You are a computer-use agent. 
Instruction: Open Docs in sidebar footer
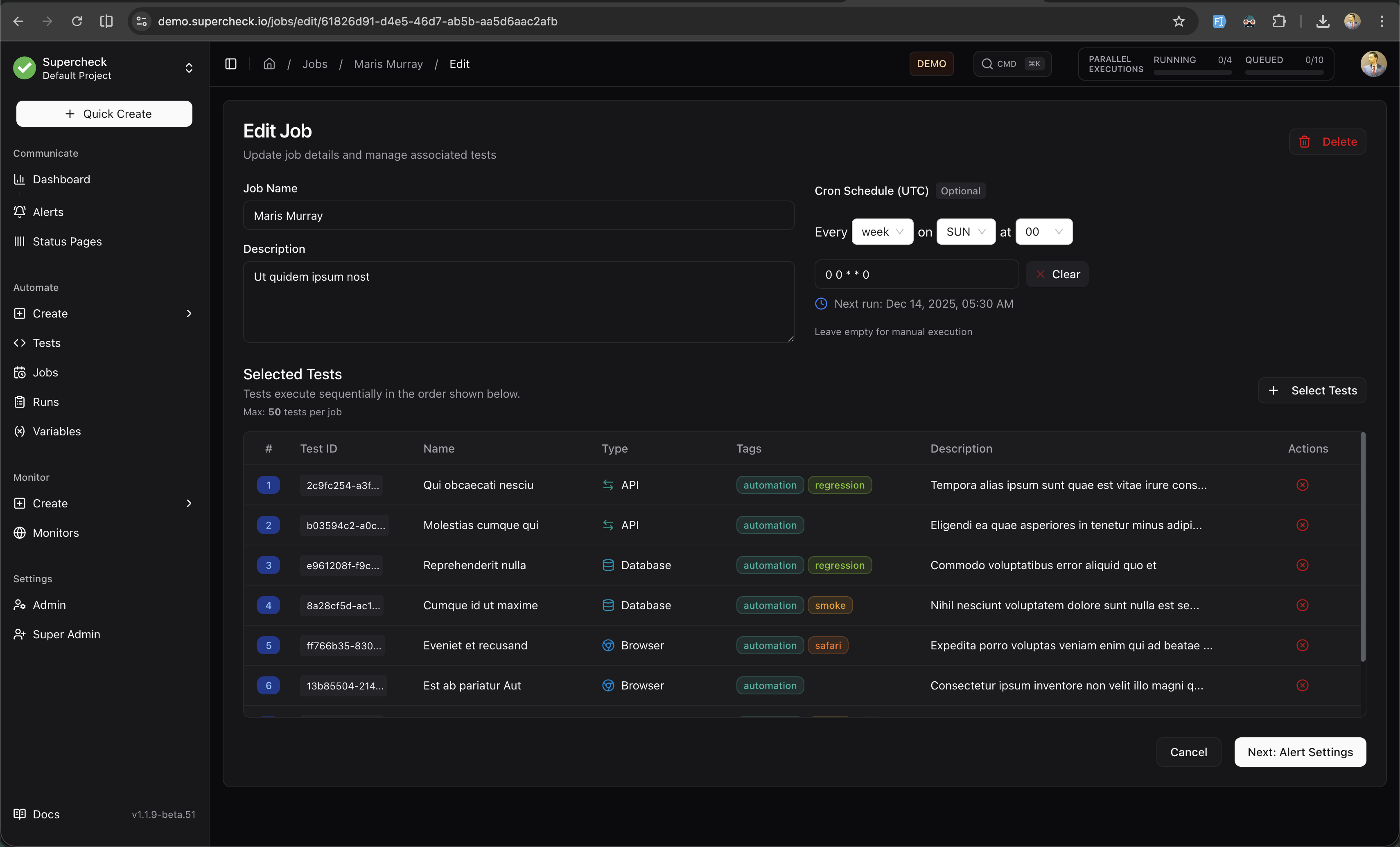(x=45, y=814)
